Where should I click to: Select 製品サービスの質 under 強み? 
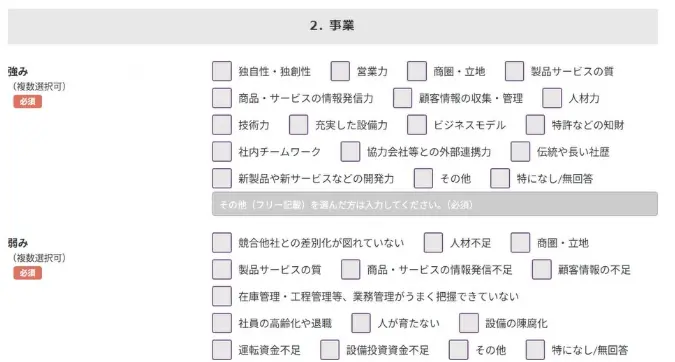[514, 71]
